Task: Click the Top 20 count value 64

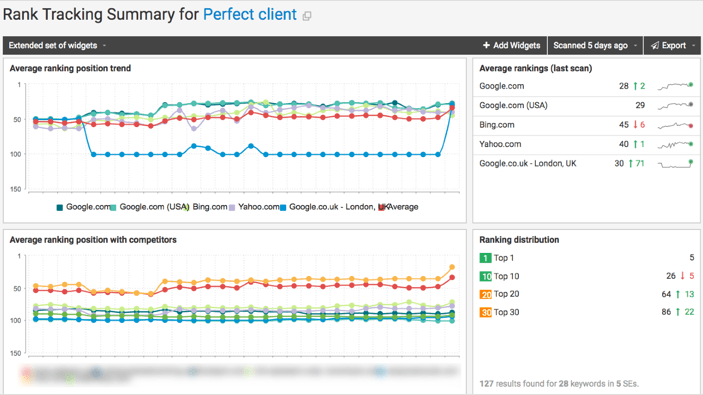Action: pyautogui.click(x=666, y=294)
